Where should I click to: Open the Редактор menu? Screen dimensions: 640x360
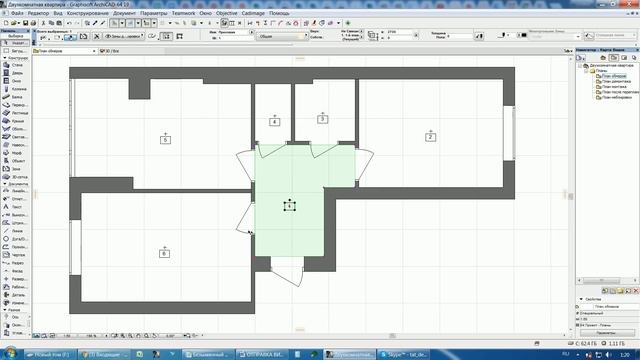[38, 13]
